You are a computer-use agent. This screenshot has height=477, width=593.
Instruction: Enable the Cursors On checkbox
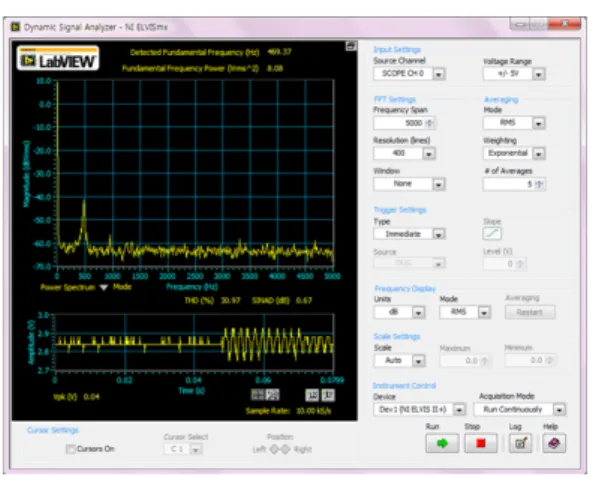(70, 449)
